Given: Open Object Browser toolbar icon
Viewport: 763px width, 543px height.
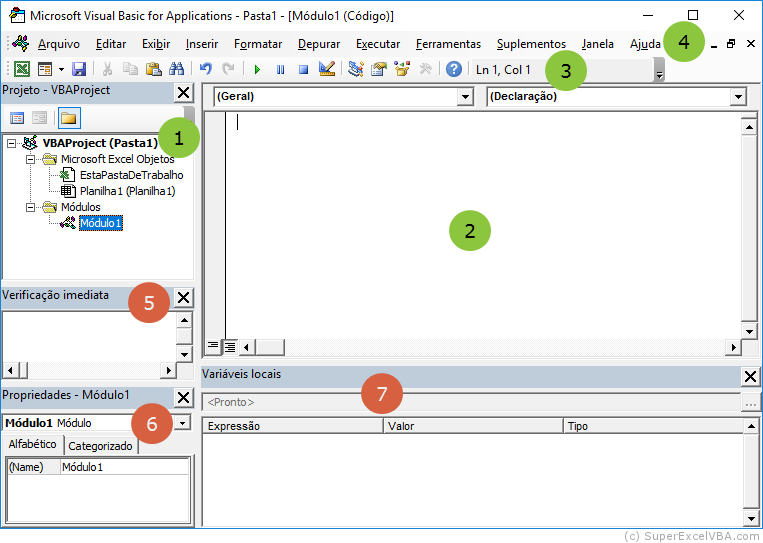Looking at the screenshot, I should 402,69.
